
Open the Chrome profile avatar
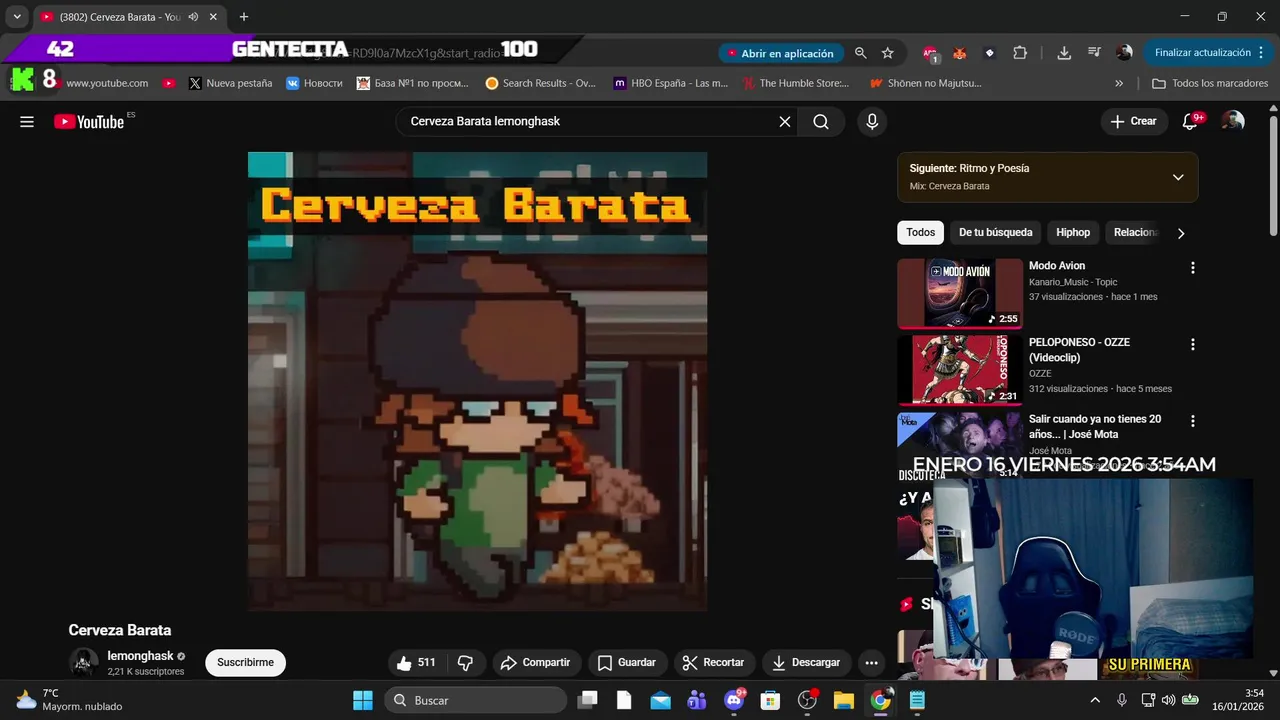[1124, 53]
